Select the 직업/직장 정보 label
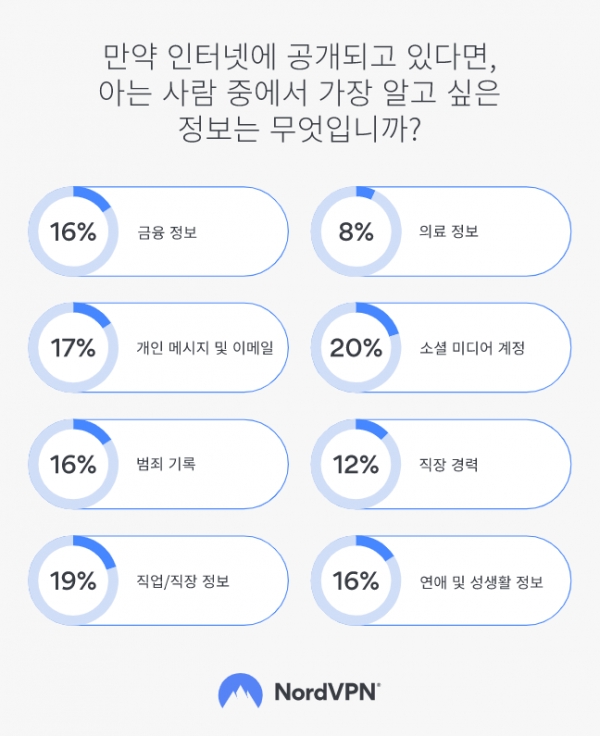Viewport: 600px width, 736px height. pos(183,581)
